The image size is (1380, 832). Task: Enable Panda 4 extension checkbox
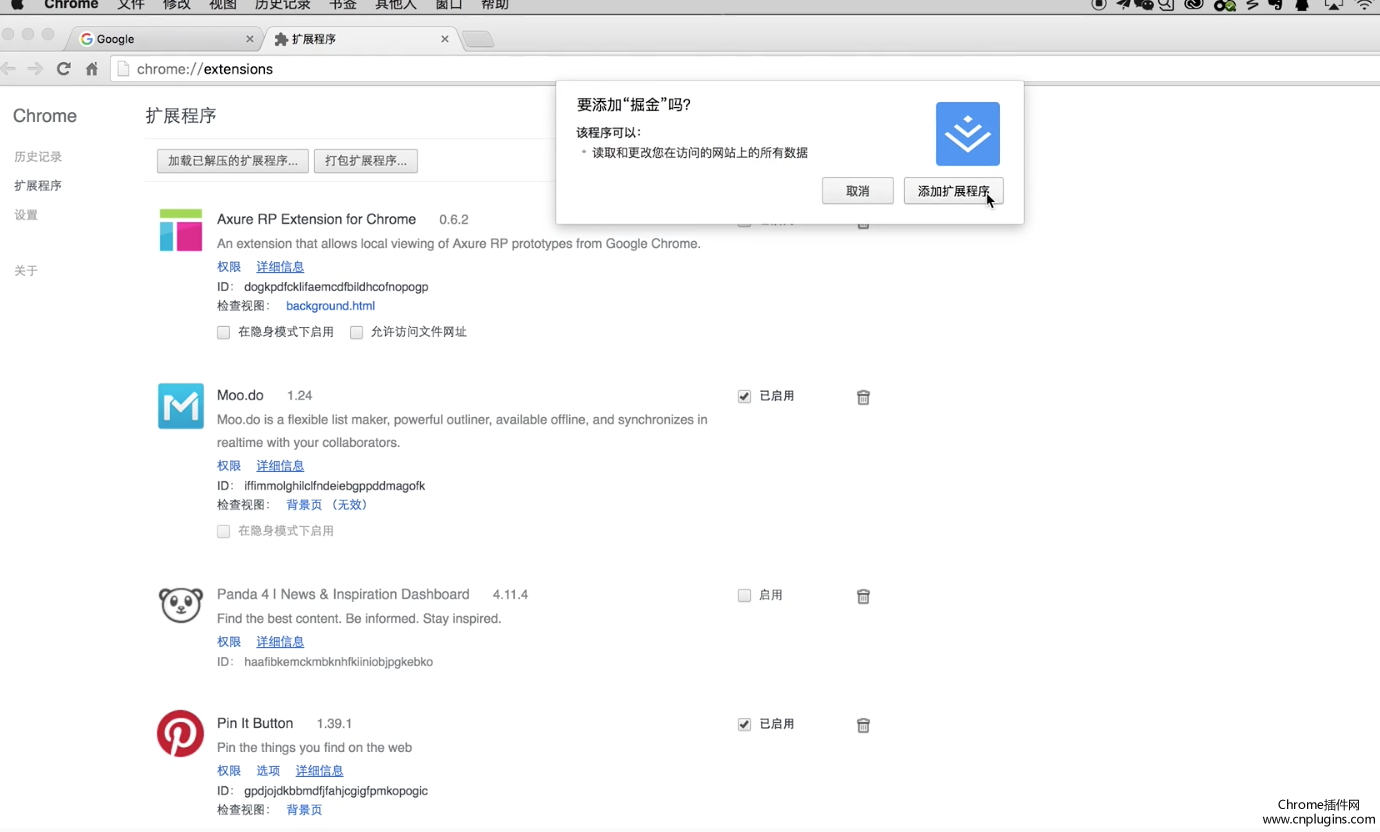point(744,595)
